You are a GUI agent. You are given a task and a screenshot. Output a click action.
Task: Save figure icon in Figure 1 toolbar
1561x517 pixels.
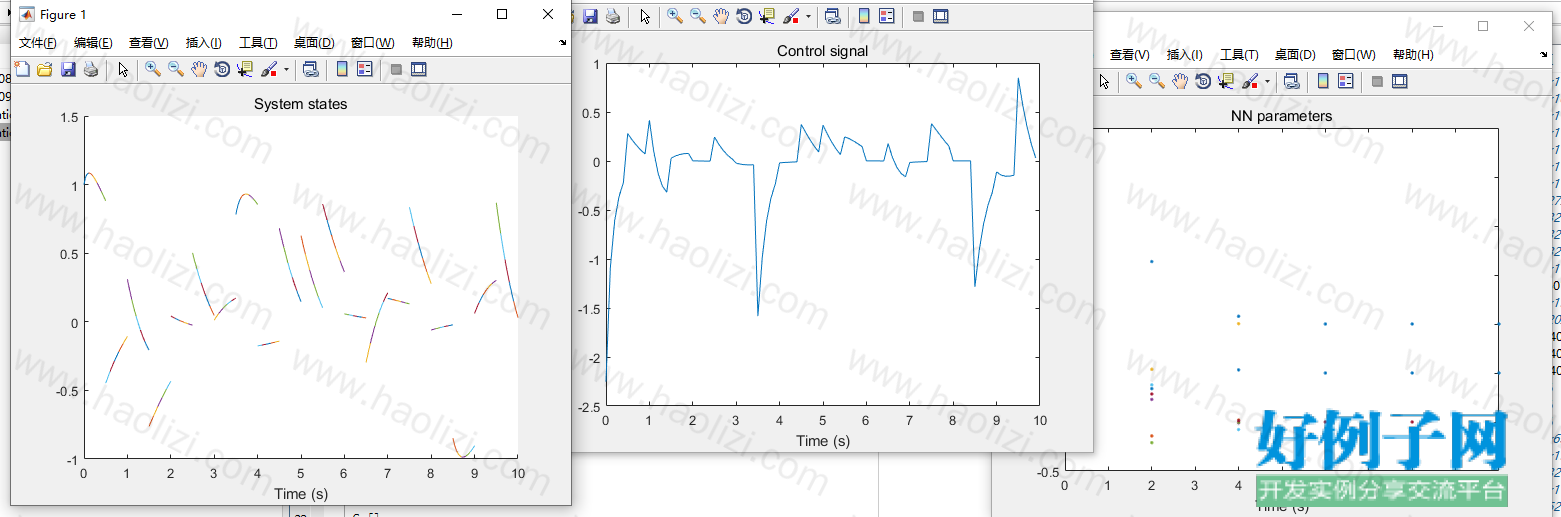tap(68, 69)
